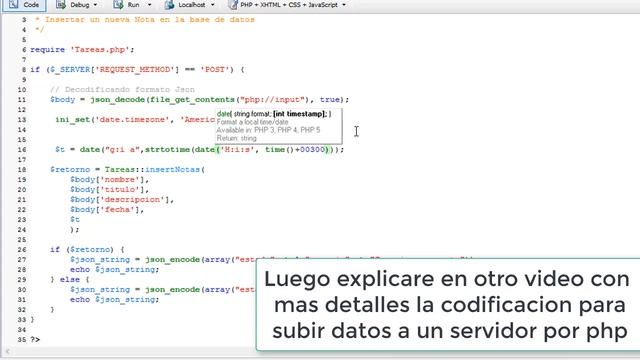Screen dimensions: 640x360
Task: Select the Code view tab
Action: click(24, 5)
